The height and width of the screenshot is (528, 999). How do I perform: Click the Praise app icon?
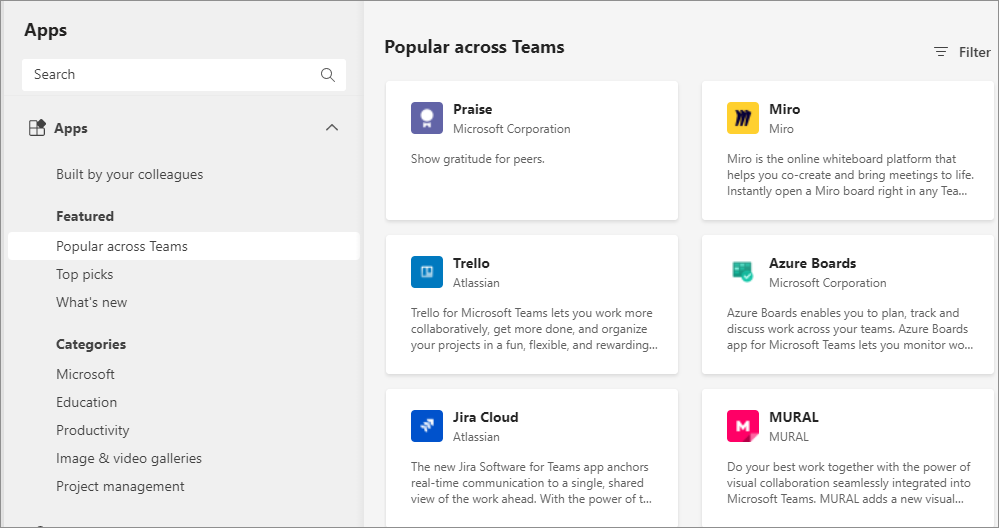click(427, 118)
